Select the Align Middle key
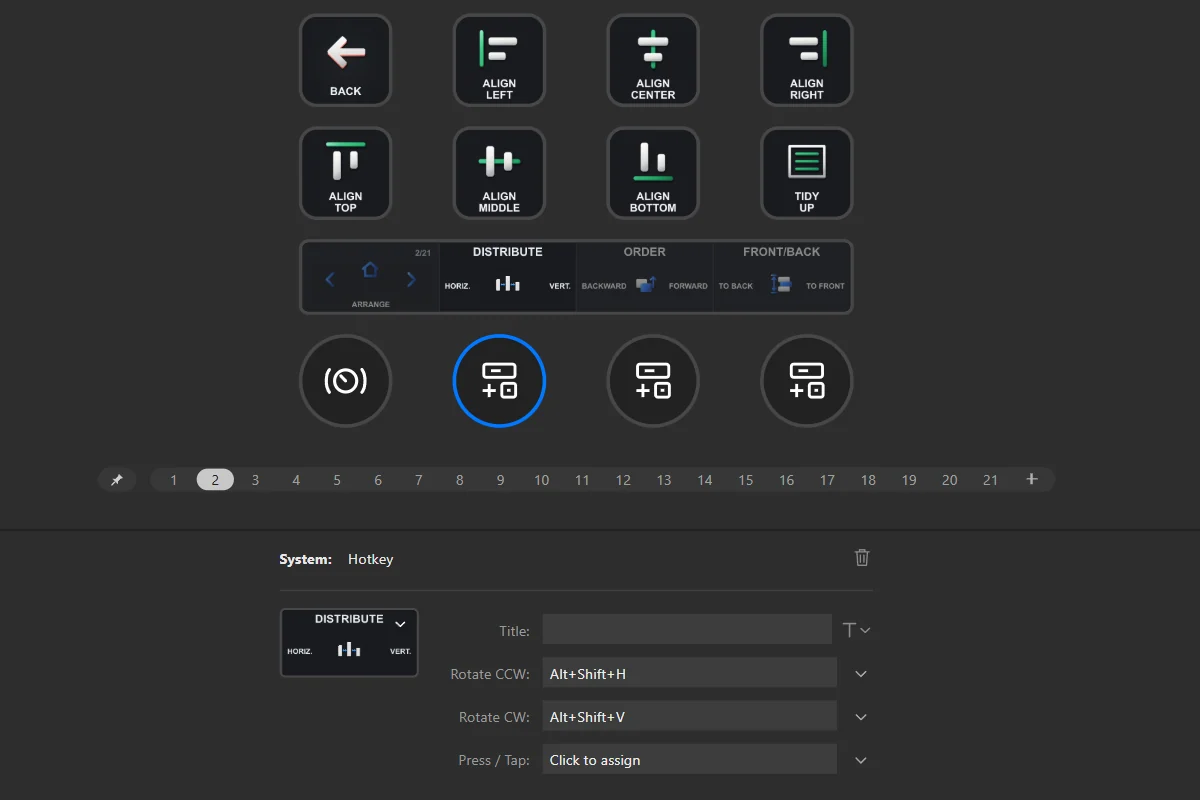The image size is (1200, 800). (499, 173)
